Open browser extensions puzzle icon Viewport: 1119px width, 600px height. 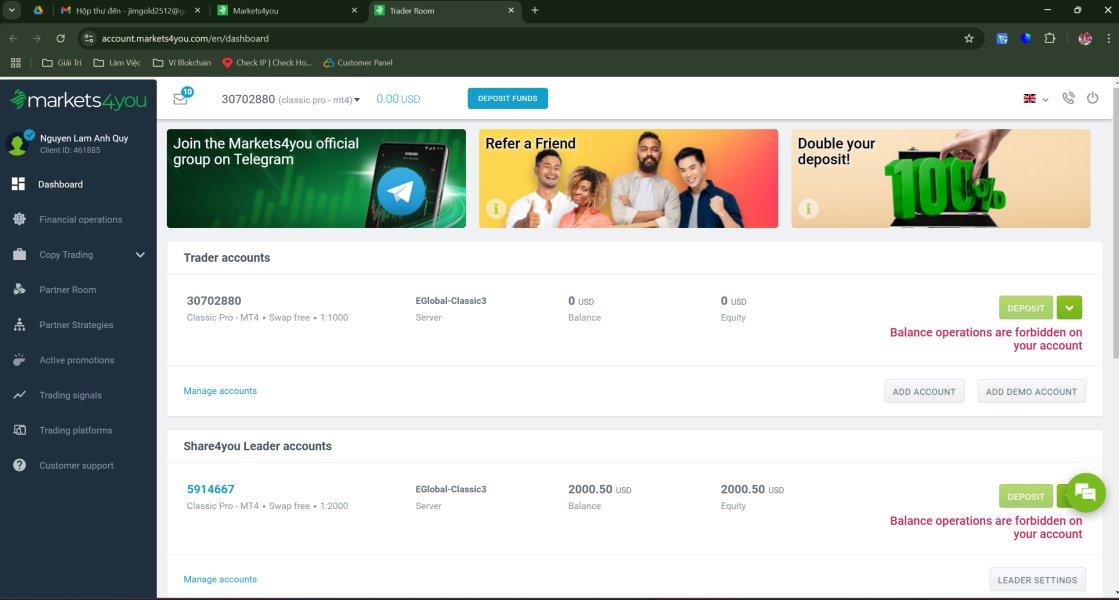click(x=1050, y=39)
